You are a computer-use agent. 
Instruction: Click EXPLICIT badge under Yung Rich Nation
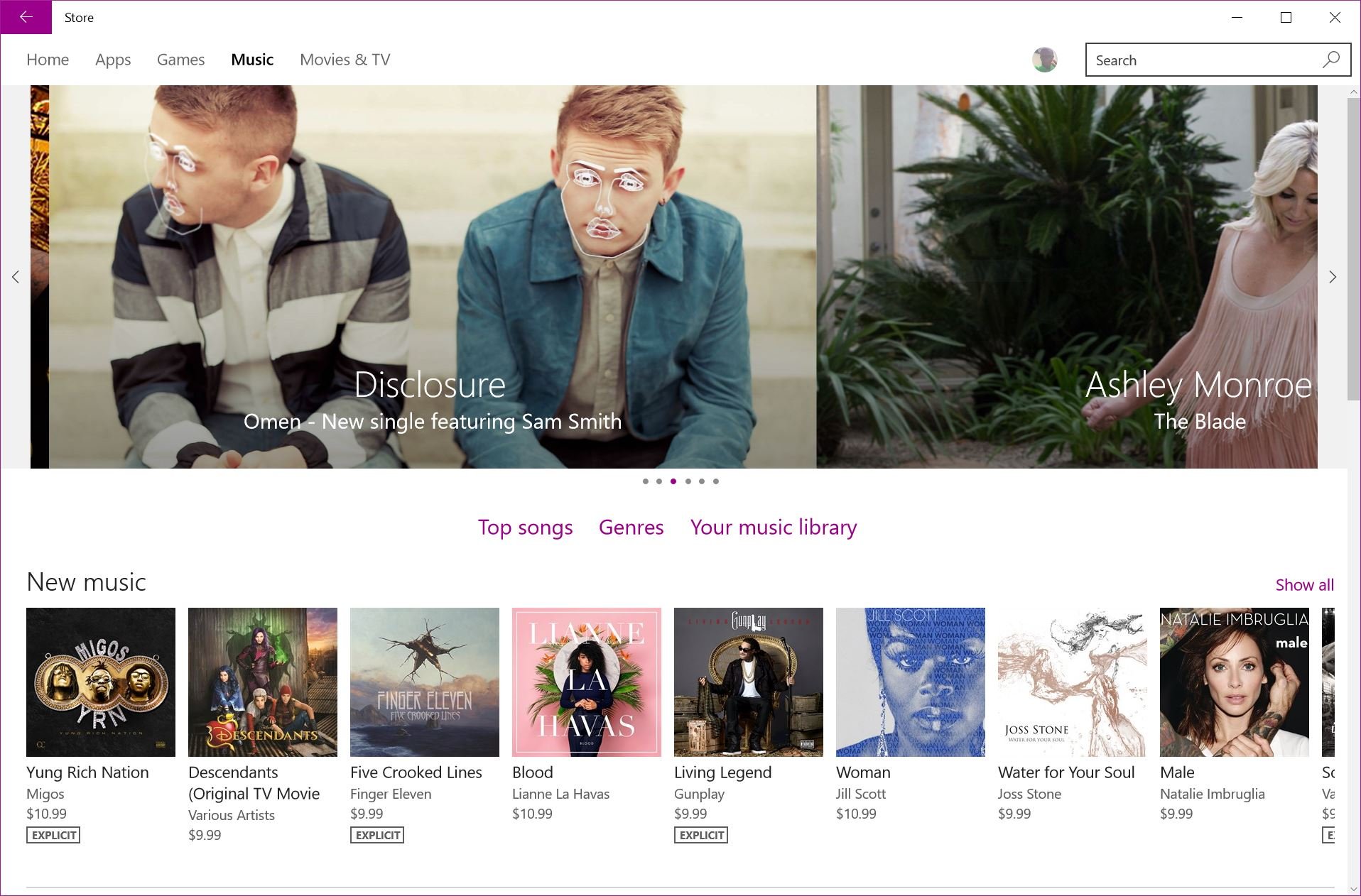[53, 835]
